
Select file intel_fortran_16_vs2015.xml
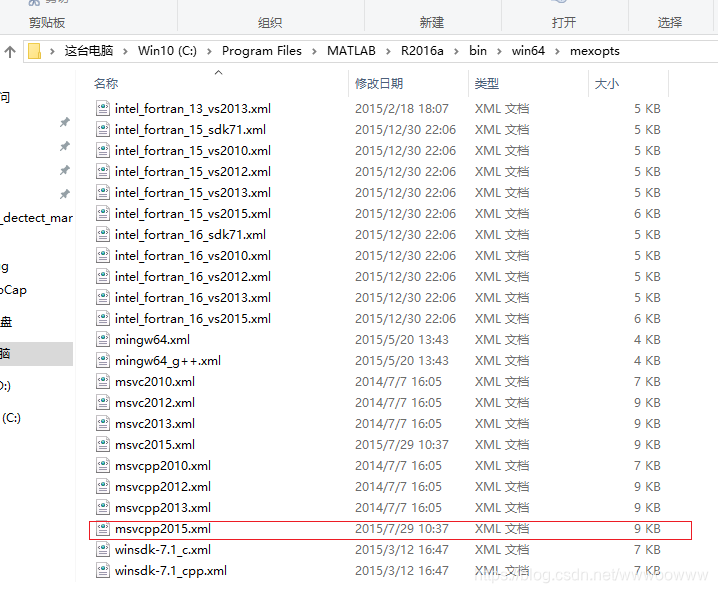(x=380, y=319)
